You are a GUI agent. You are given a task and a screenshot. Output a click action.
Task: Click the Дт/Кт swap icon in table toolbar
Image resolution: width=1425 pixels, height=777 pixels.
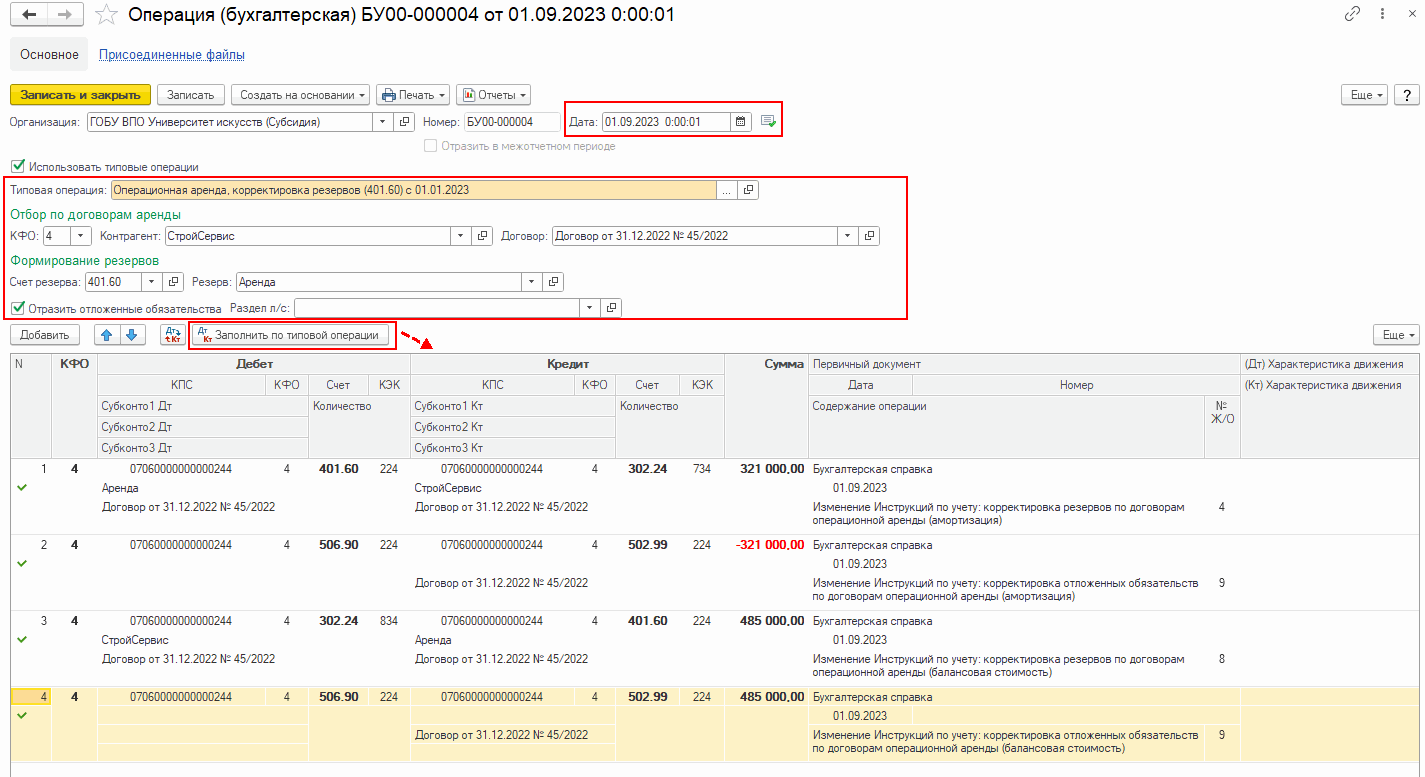(172, 335)
